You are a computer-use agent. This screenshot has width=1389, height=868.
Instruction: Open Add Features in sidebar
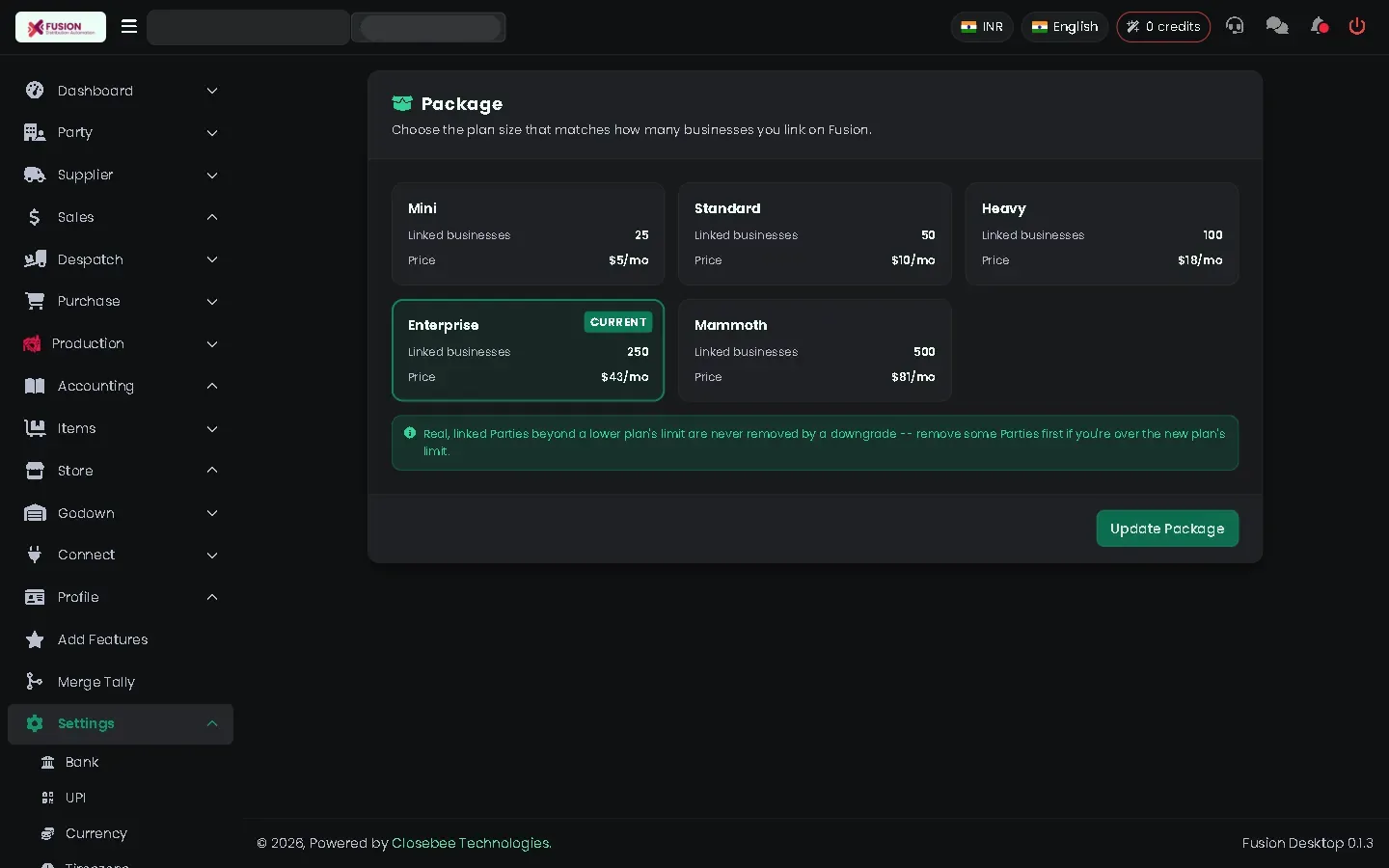pyautogui.click(x=121, y=639)
